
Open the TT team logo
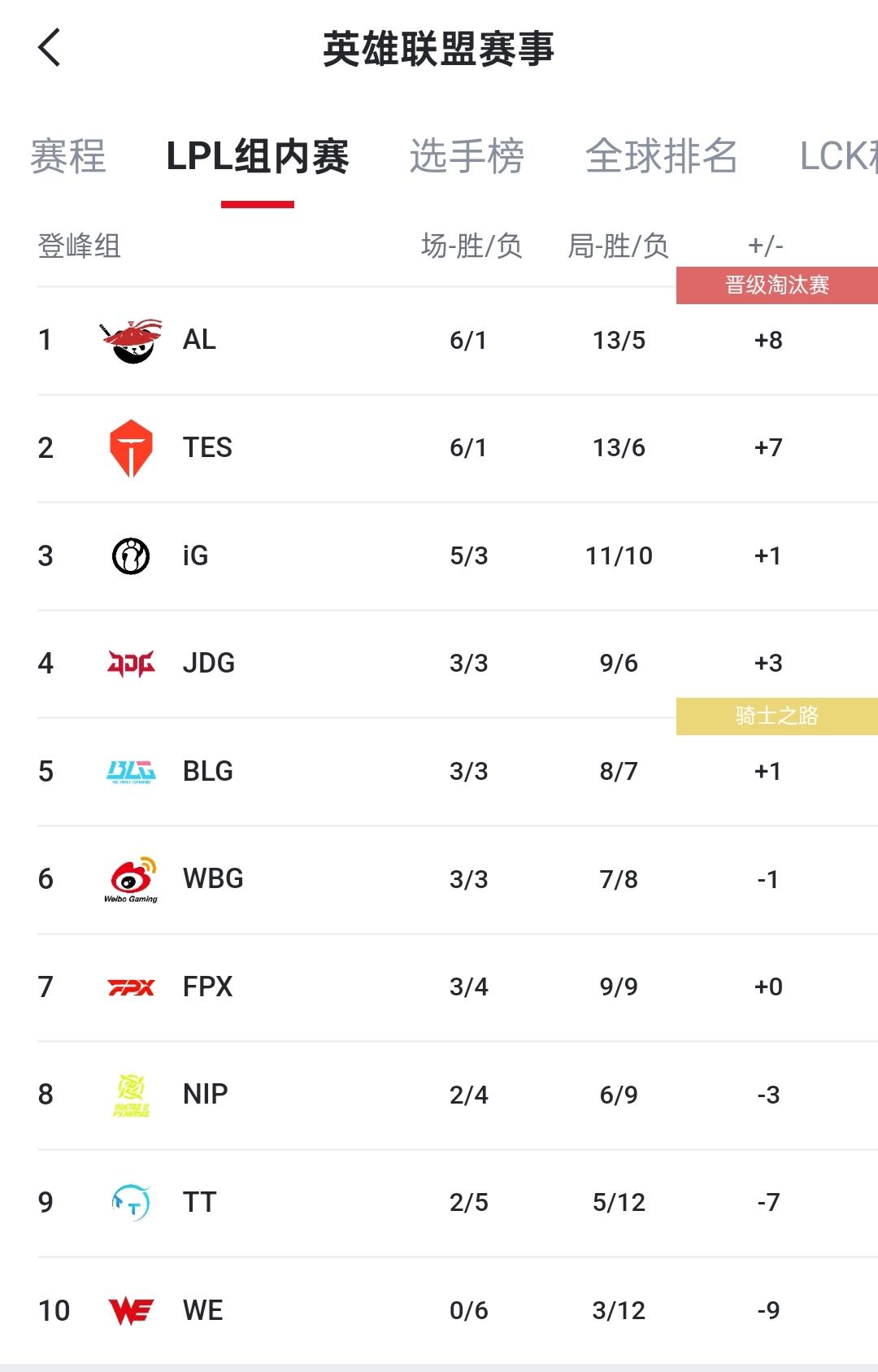point(131,1202)
